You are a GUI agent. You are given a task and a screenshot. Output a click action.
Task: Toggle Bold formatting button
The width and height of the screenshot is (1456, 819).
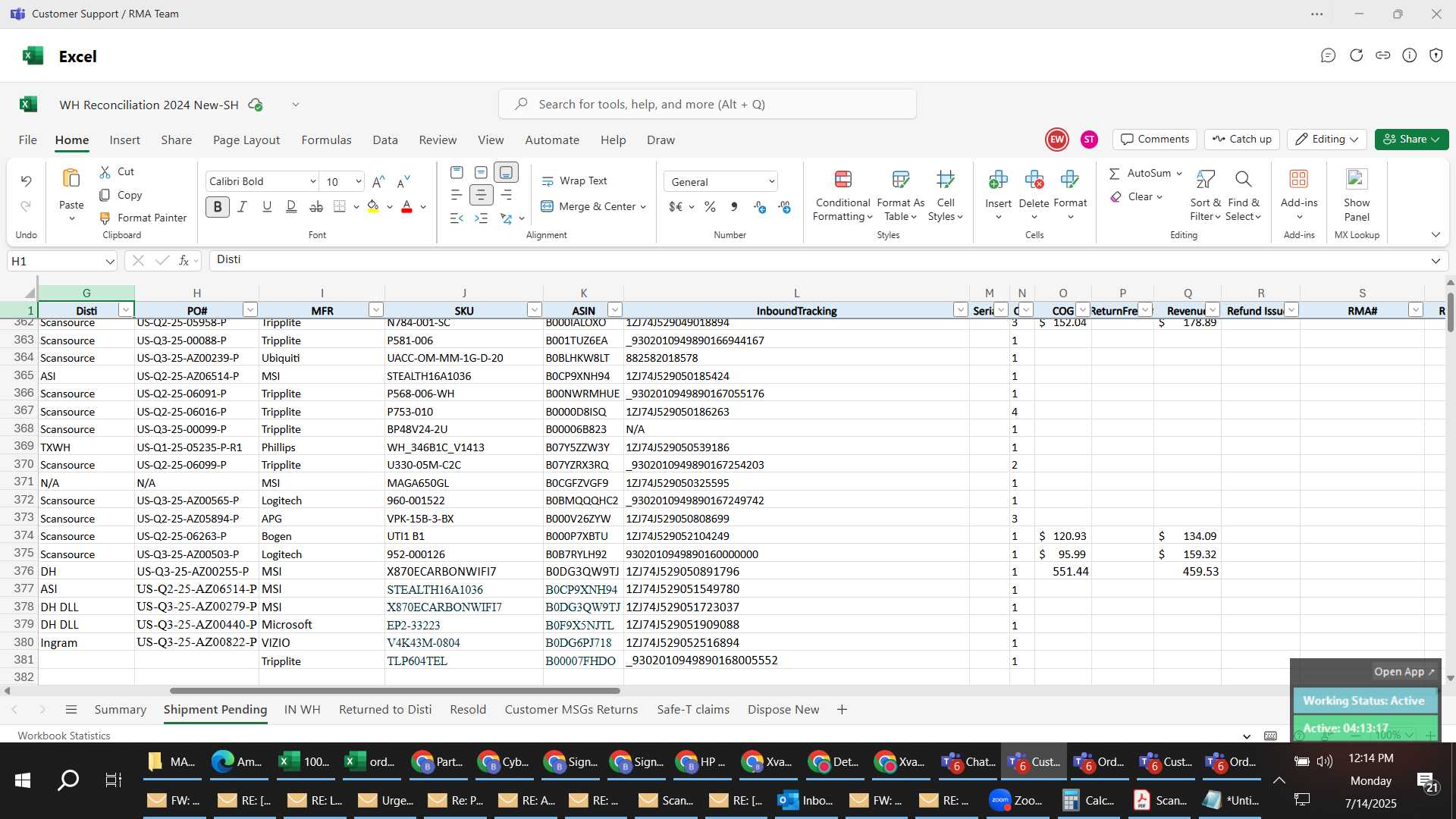click(x=218, y=206)
